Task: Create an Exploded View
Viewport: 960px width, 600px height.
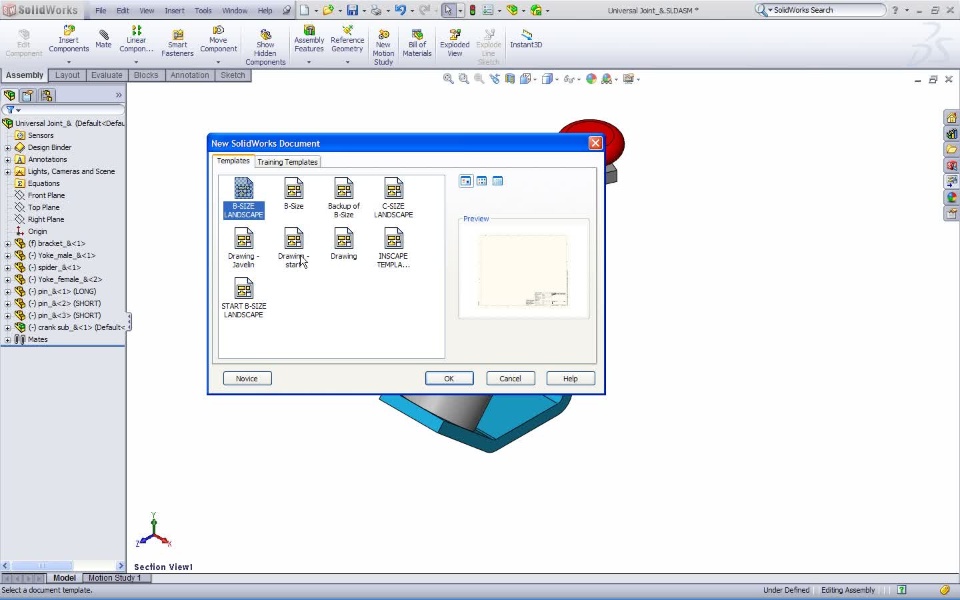Action: pos(454,43)
